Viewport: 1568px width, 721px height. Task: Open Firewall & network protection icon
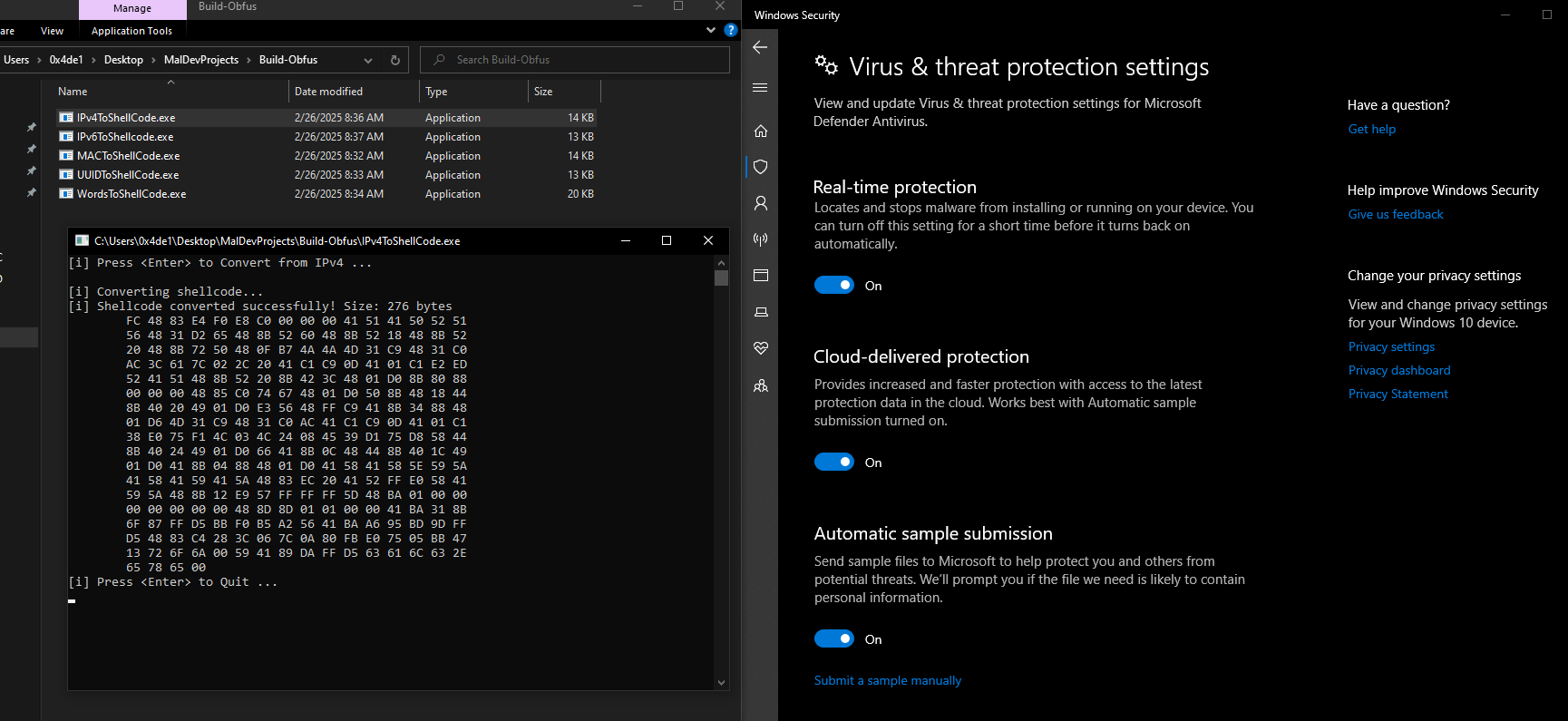coord(761,239)
